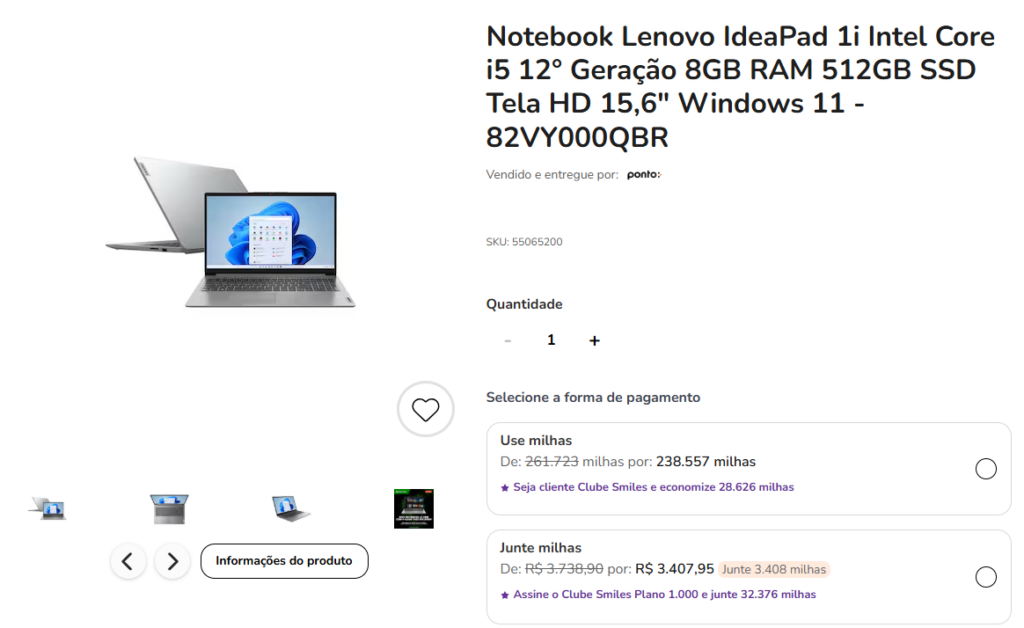Click the 'Junte 3.408 milhas' badge
Screen dimensions: 1024x628
tap(774, 569)
